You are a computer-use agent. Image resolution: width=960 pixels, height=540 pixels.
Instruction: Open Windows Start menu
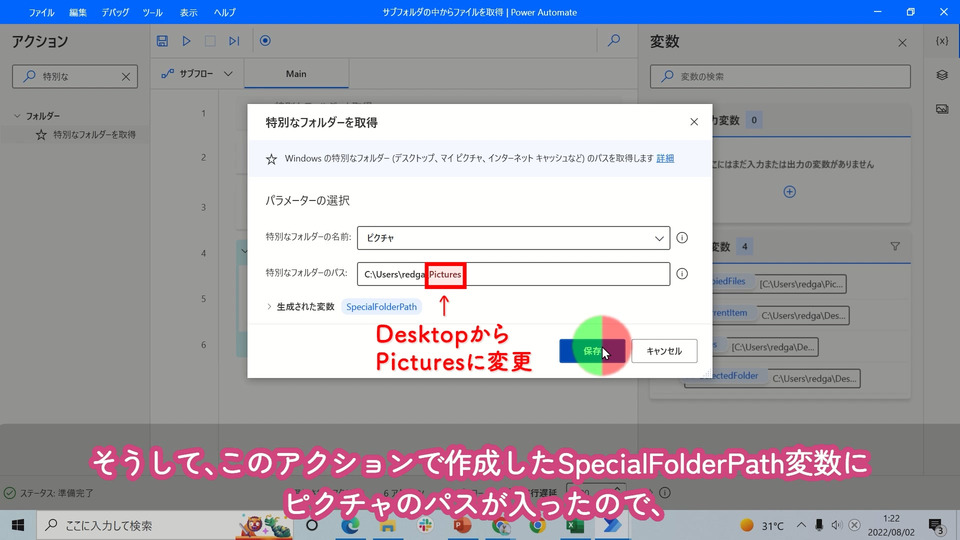click(18, 525)
